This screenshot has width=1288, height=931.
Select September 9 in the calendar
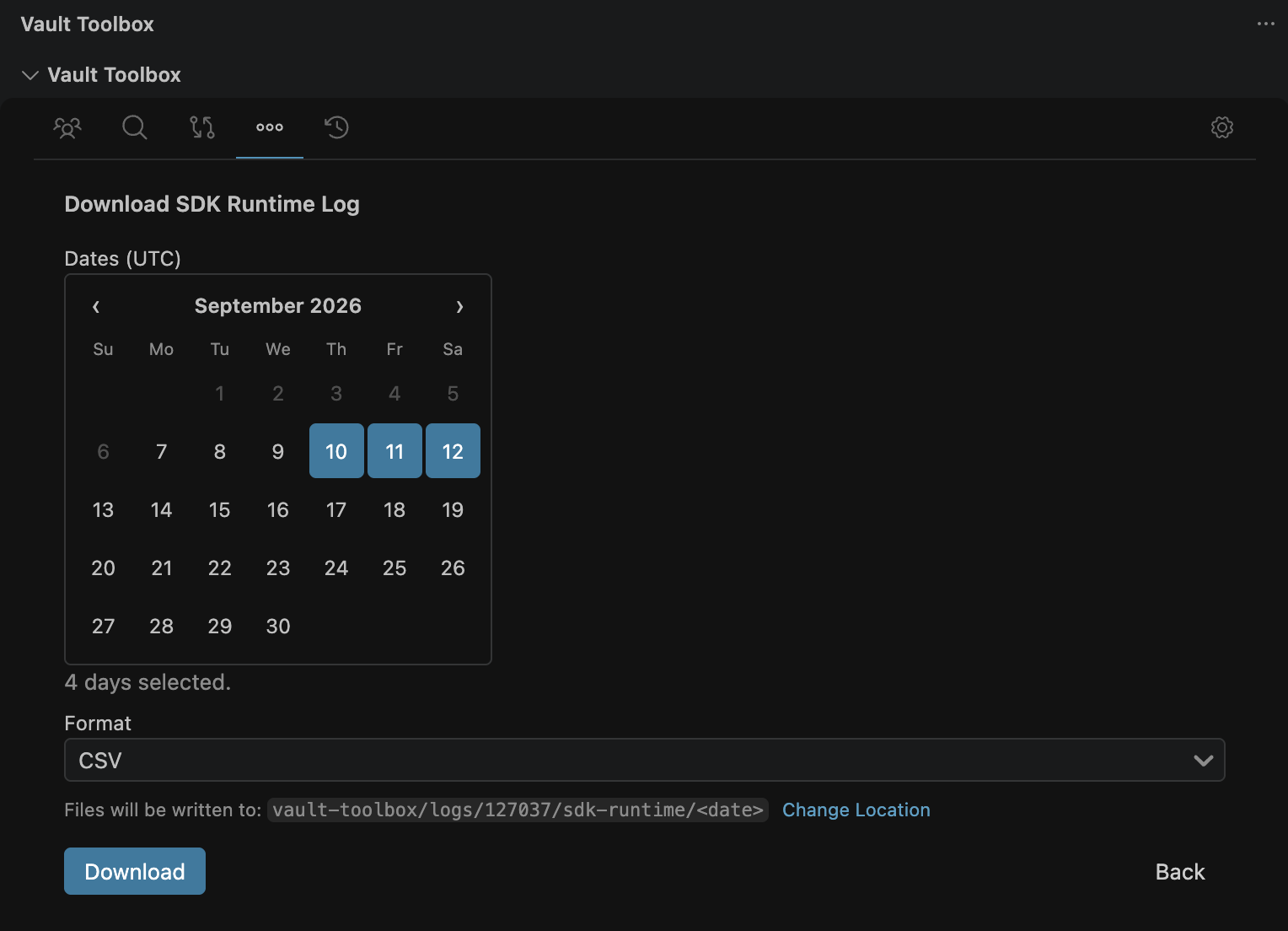(x=278, y=451)
